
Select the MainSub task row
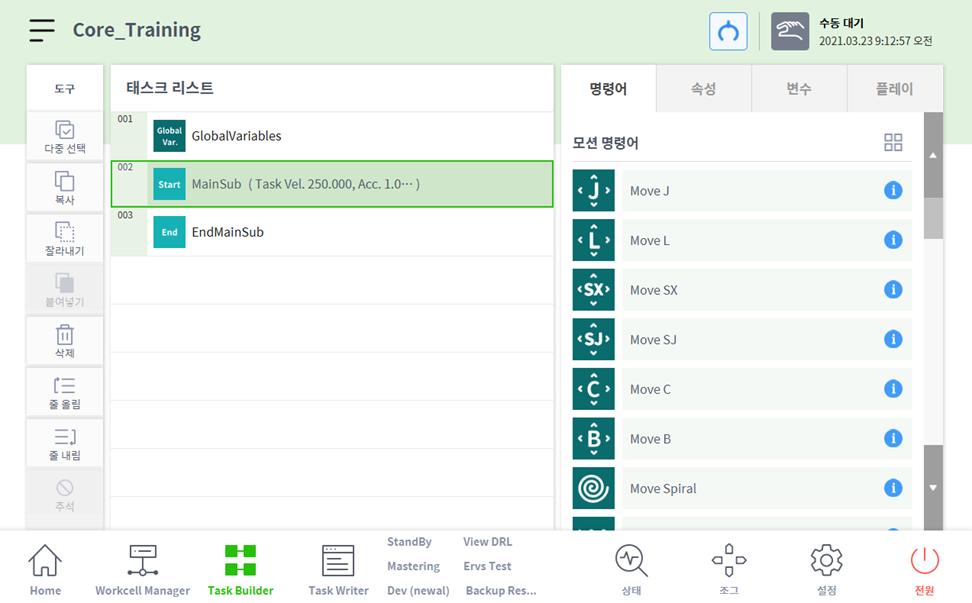[x=332, y=184]
